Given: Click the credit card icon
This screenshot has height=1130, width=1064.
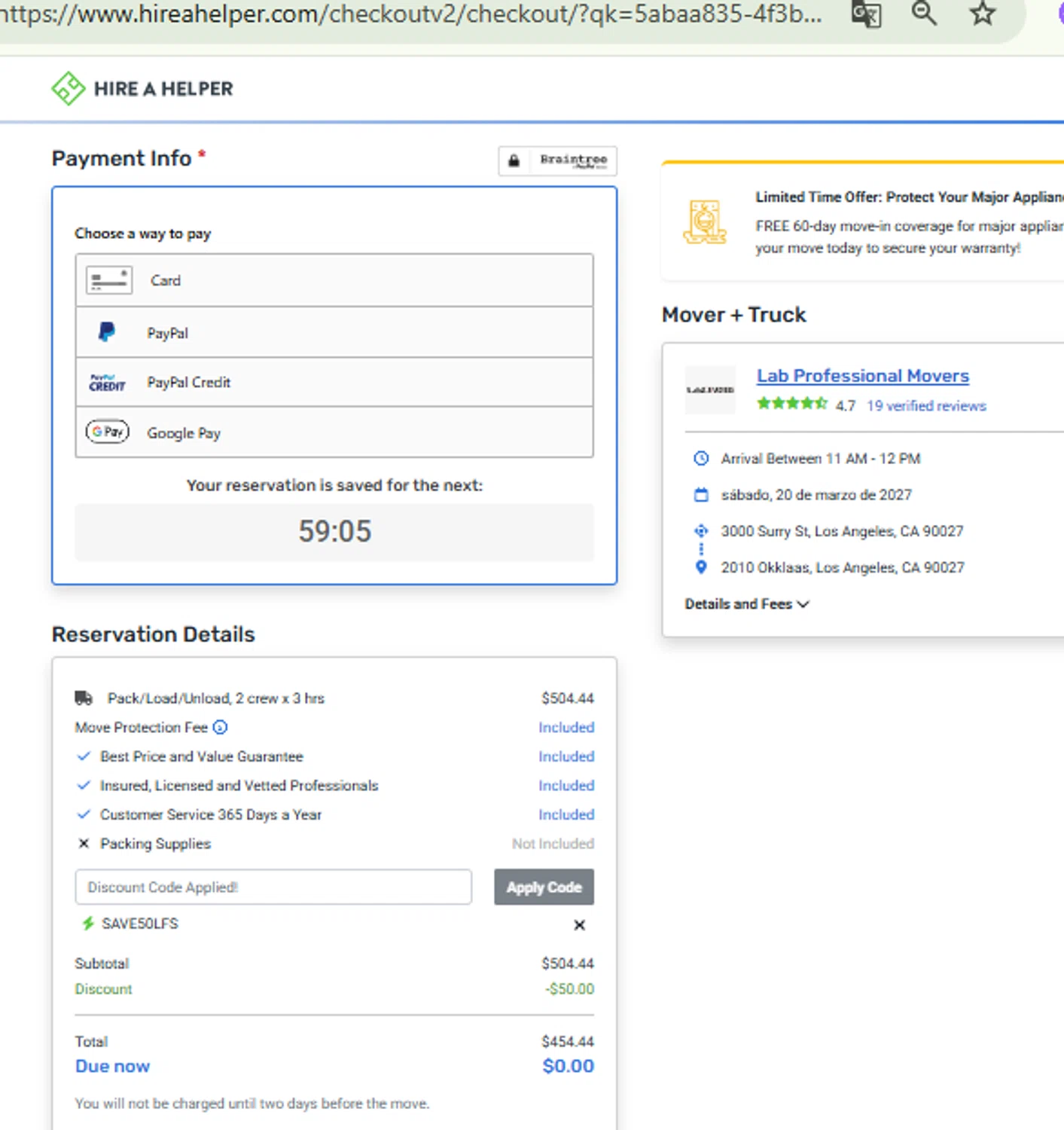Looking at the screenshot, I should pos(109,280).
